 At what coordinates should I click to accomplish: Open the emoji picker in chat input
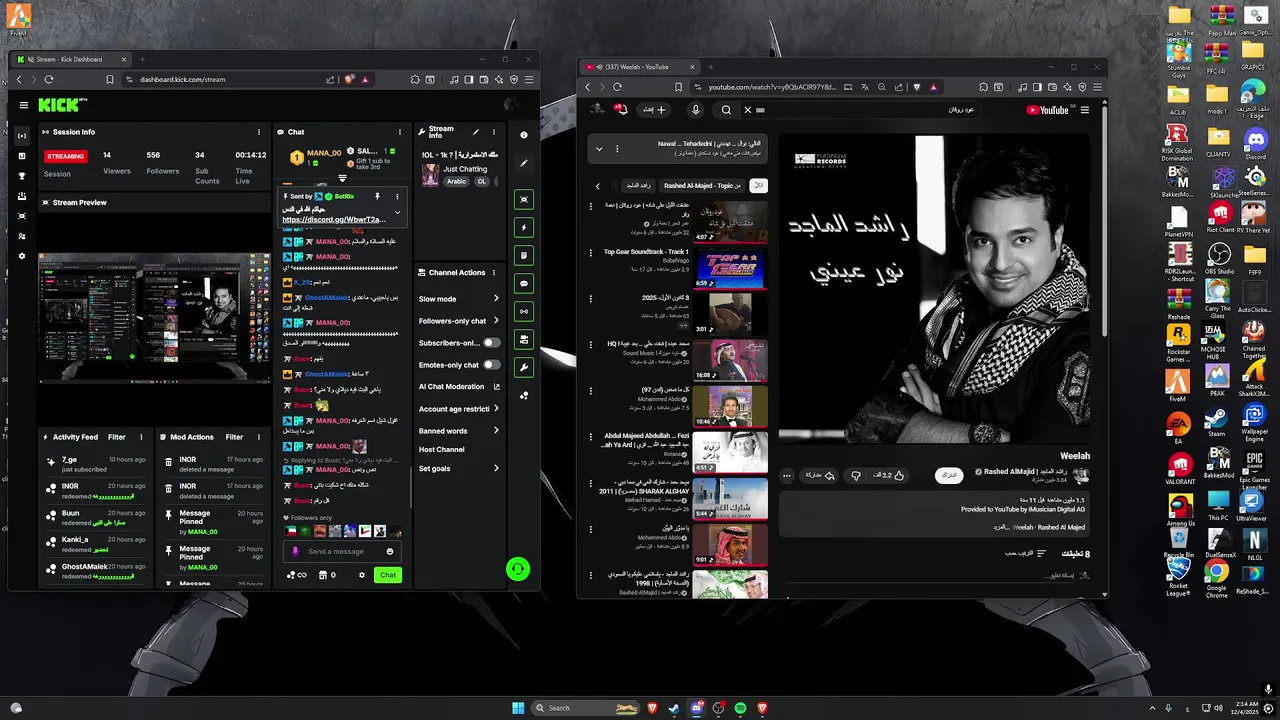(x=390, y=551)
